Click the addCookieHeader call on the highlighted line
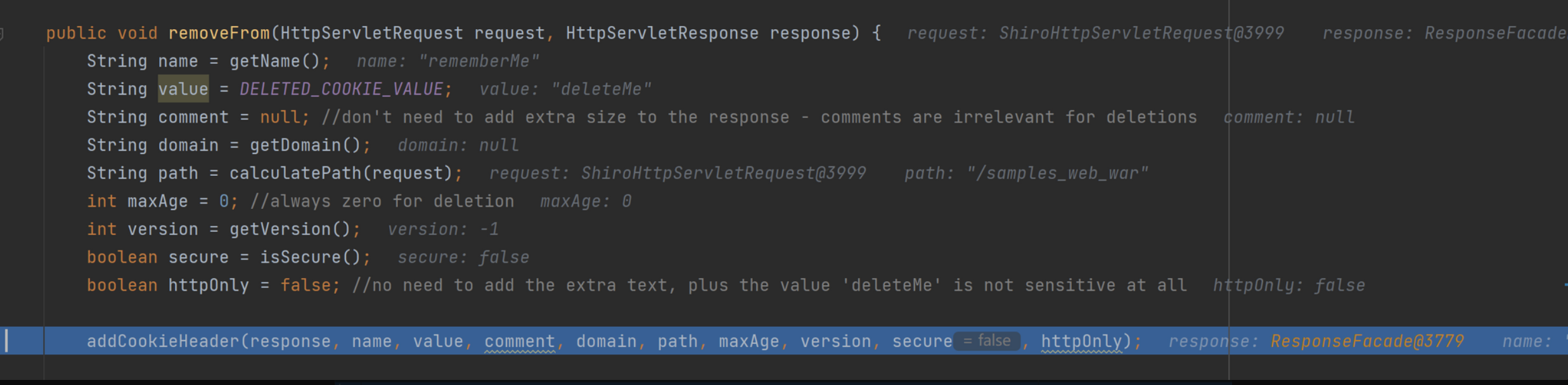This screenshot has height=385, width=1568. pyautogui.click(x=163, y=342)
